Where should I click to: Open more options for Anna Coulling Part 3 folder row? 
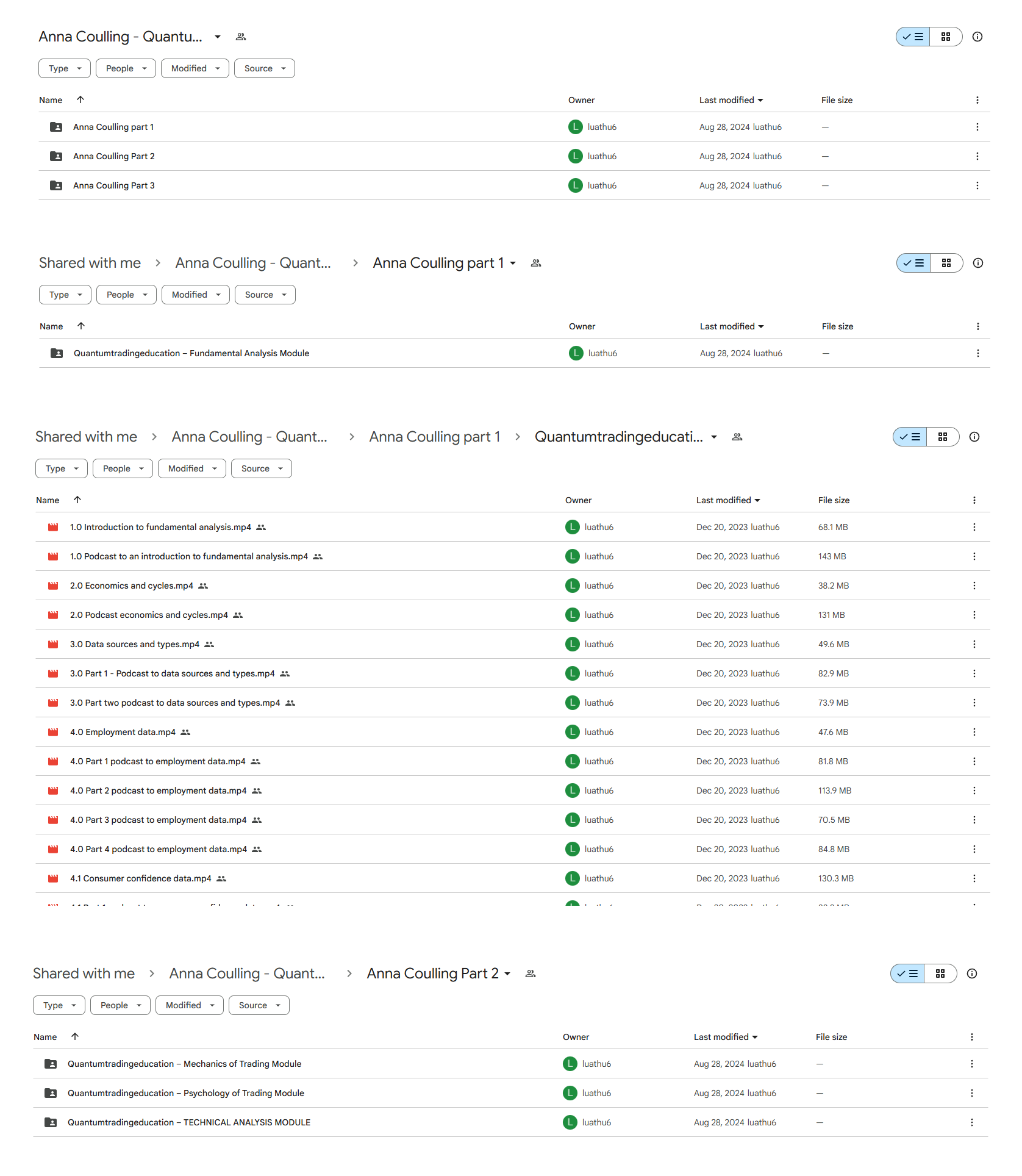click(977, 185)
